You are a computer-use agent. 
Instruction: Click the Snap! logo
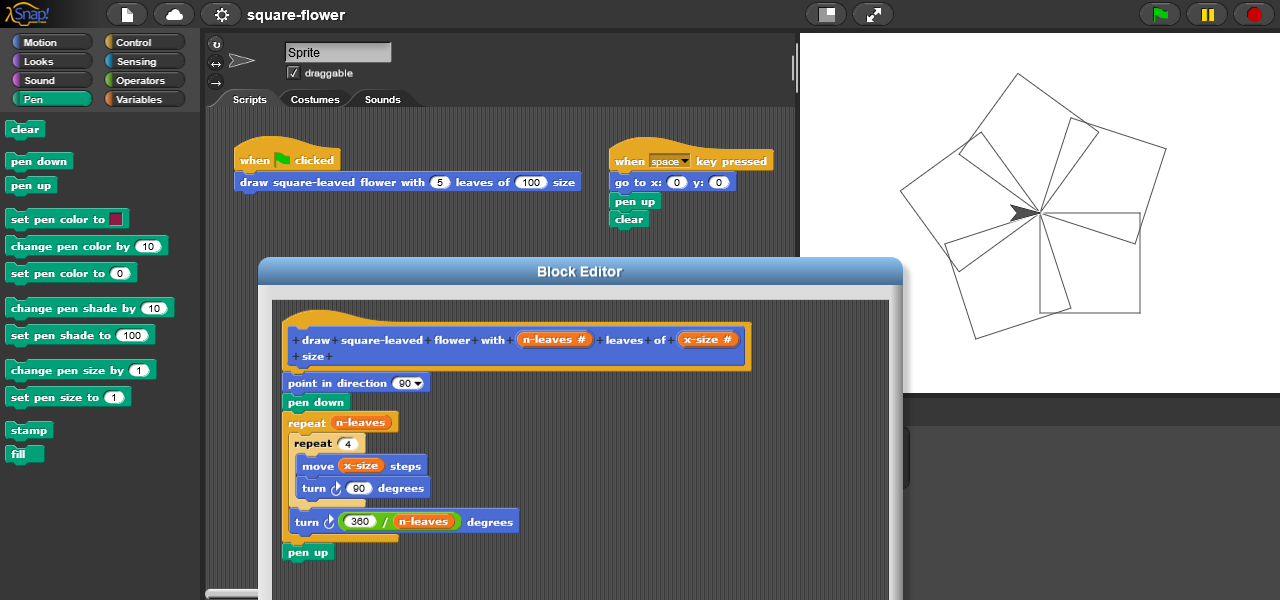click(27, 15)
